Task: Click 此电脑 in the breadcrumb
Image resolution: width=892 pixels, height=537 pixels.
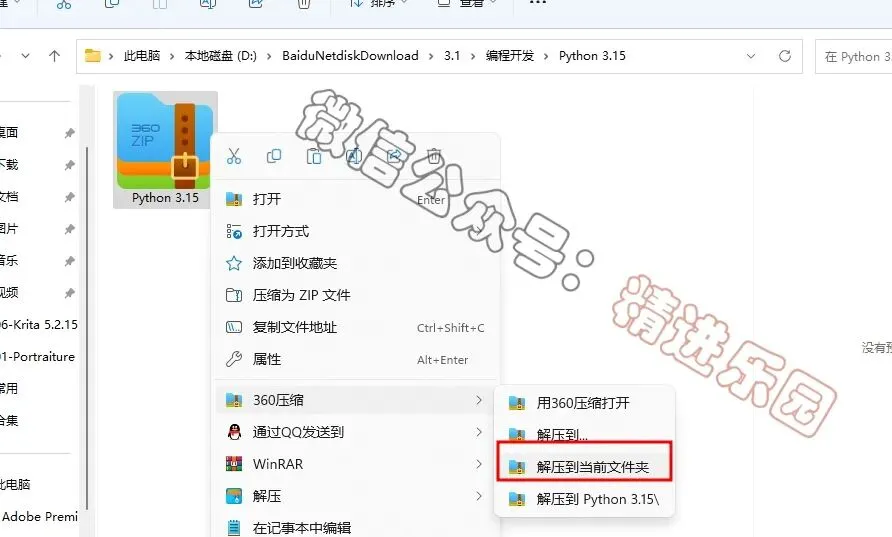Action: [142, 56]
